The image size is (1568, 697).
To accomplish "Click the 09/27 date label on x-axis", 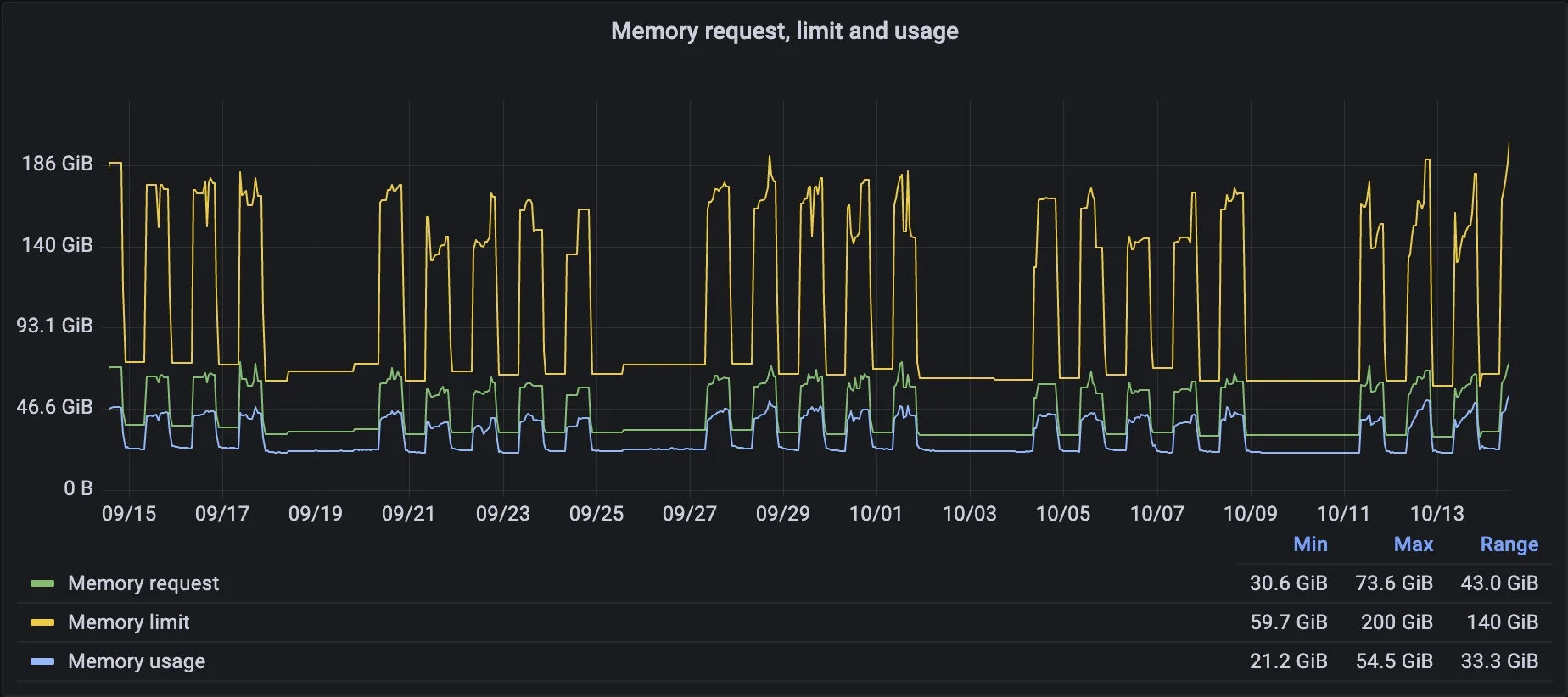I will [689, 514].
